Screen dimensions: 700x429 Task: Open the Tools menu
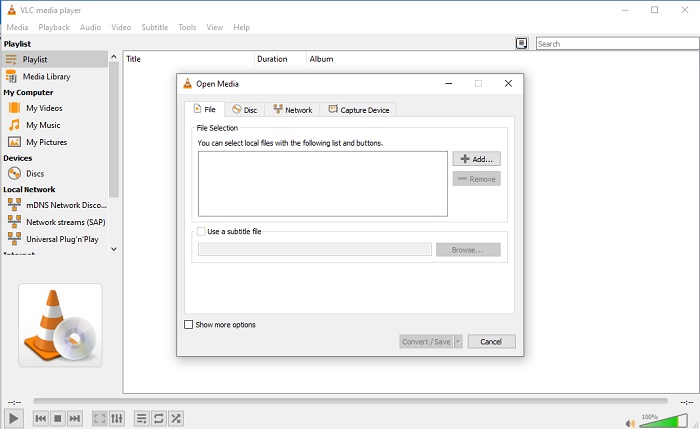[x=187, y=27]
